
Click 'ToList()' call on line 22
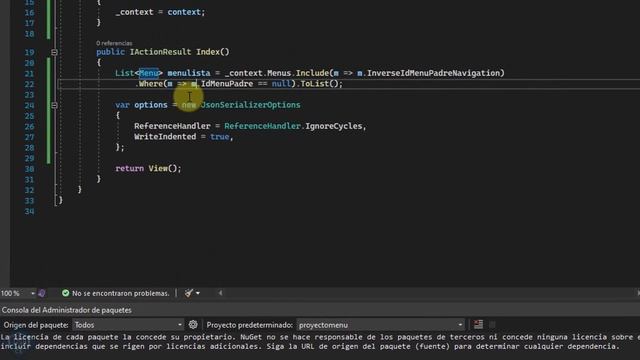(320, 84)
